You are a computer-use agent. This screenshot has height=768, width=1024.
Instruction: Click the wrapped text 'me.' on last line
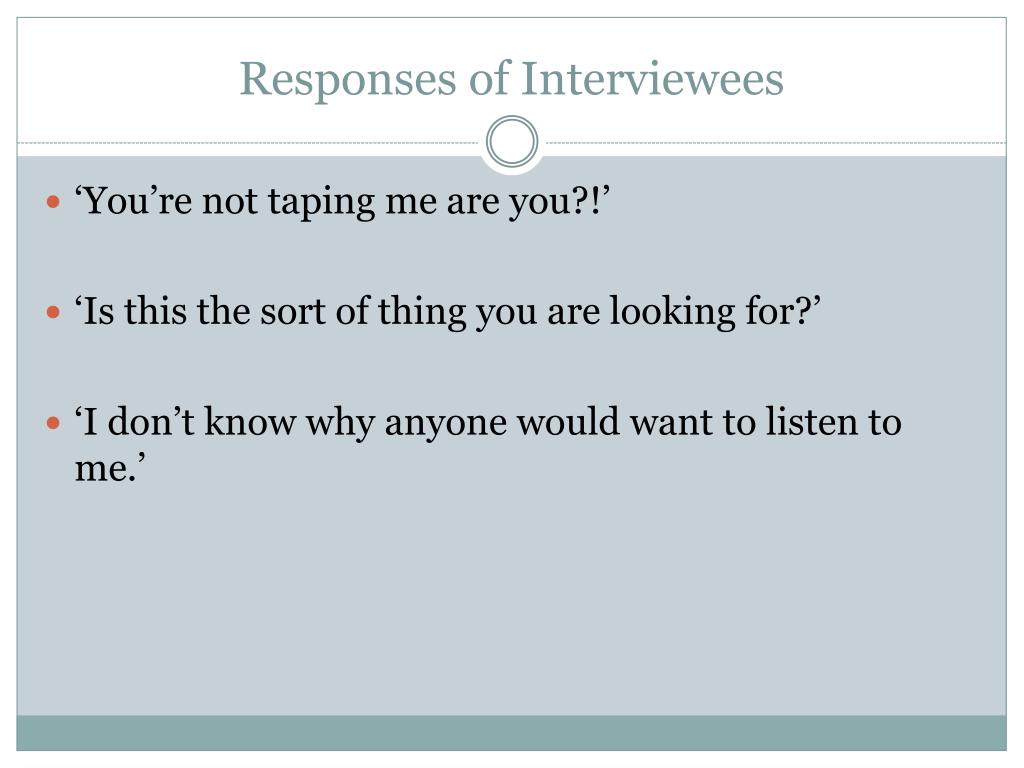point(110,468)
